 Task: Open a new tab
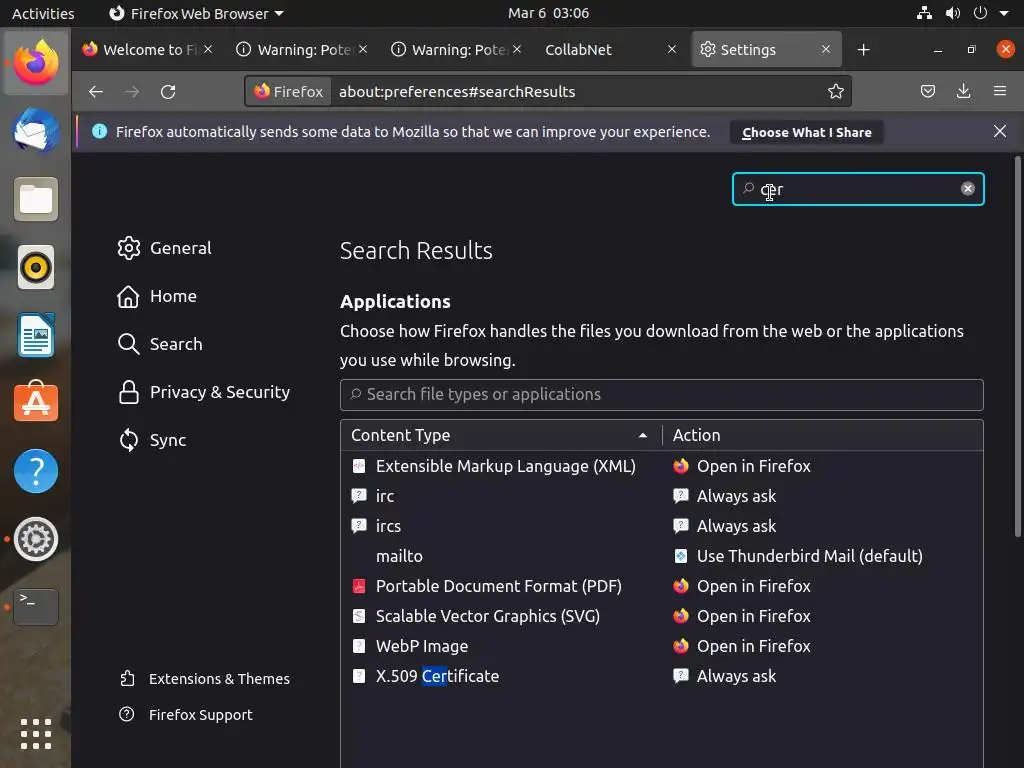click(864, 50)
